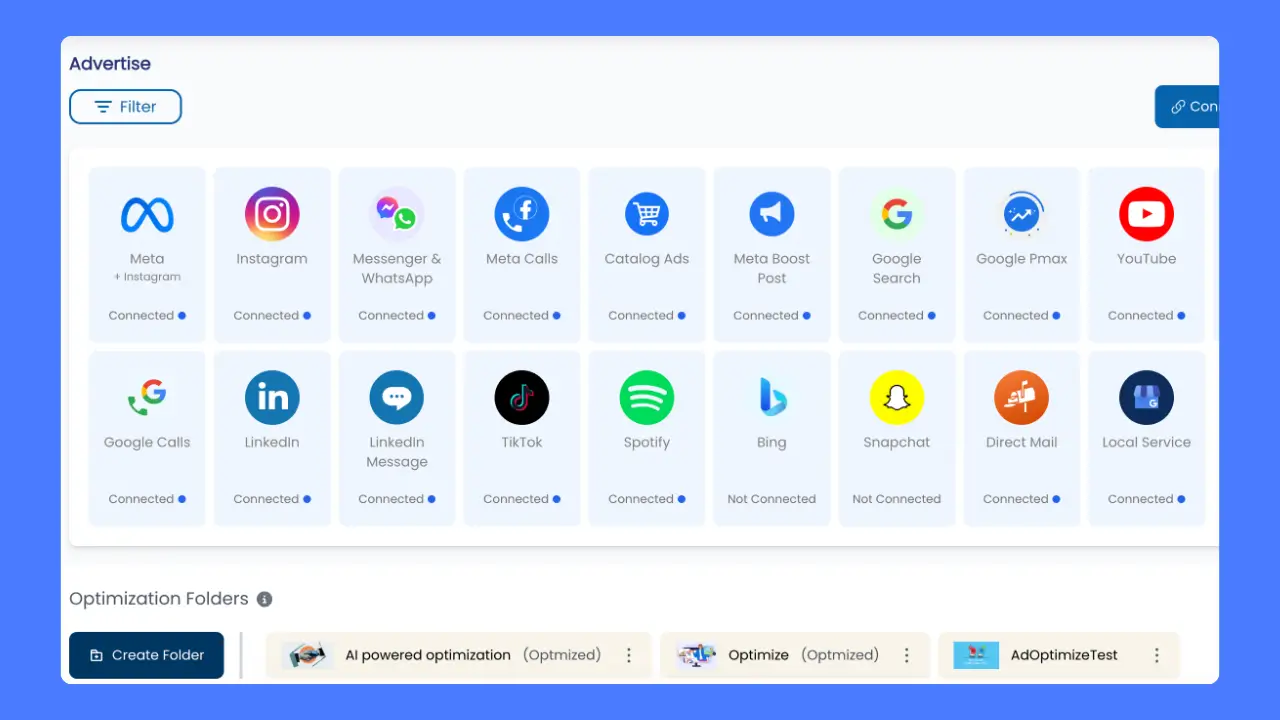1280x720 pixels.
Task: Select the Meta Boost Post megaphone icon
Action: (772, 214)
